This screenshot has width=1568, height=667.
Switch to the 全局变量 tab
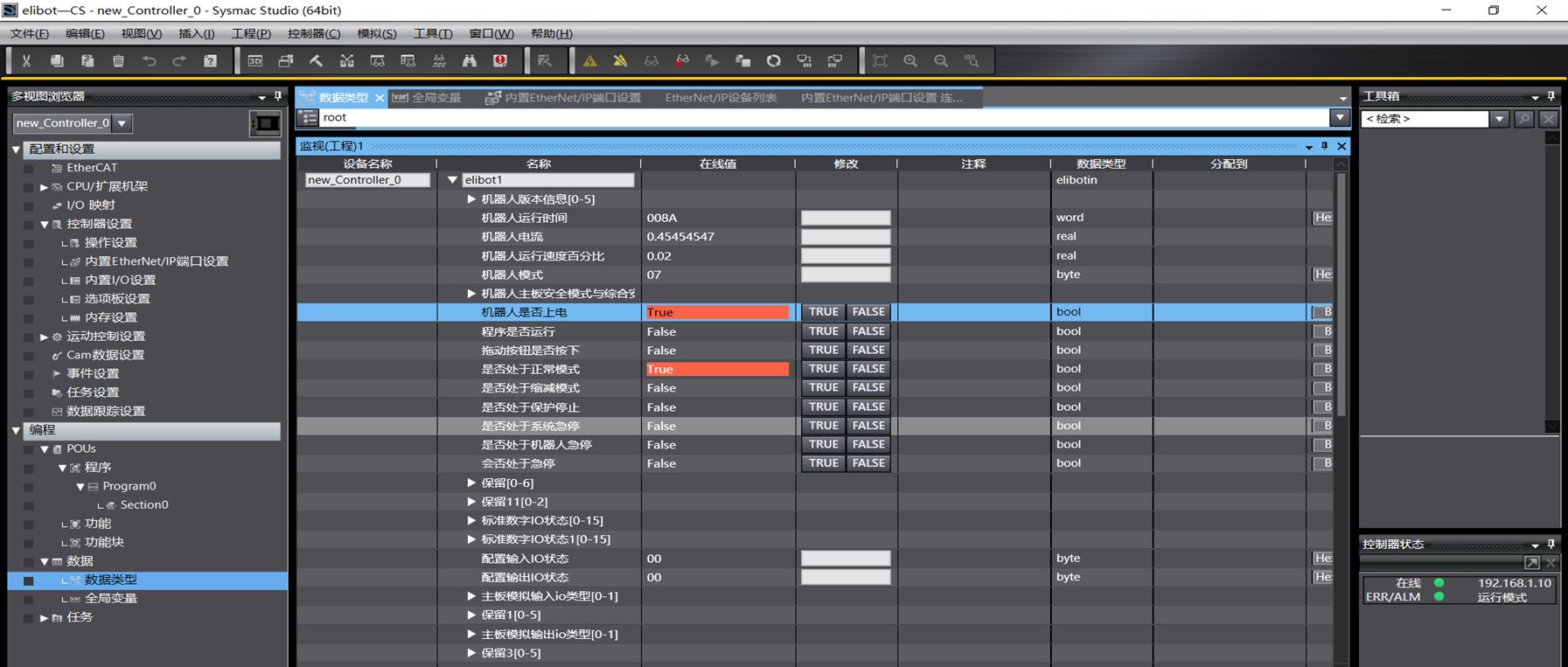click(429, 97)
